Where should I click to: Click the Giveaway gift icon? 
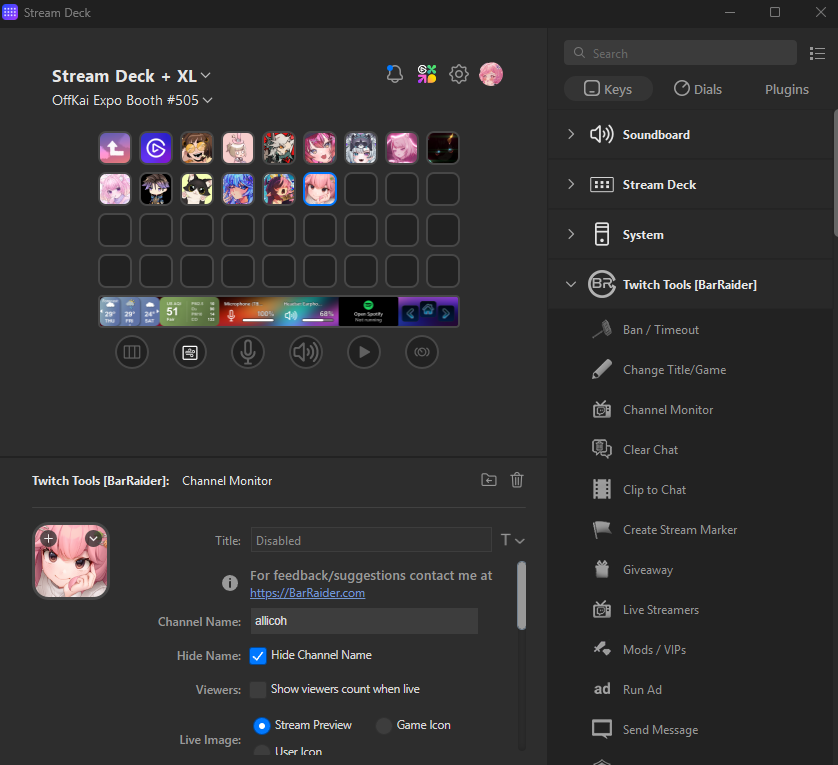(602, 570)
